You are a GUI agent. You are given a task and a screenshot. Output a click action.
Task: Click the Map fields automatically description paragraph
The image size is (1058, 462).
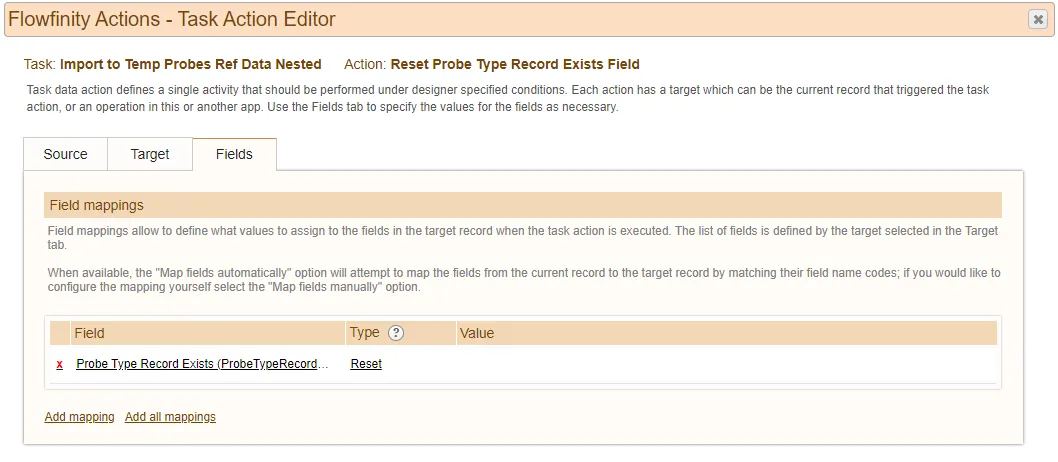click(524, 280)
